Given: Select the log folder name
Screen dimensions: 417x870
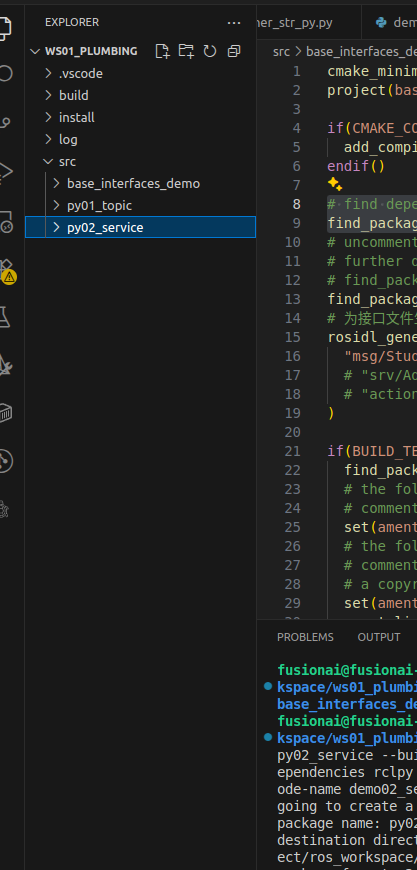Looking at the screenshot, I should pos(68,139).
